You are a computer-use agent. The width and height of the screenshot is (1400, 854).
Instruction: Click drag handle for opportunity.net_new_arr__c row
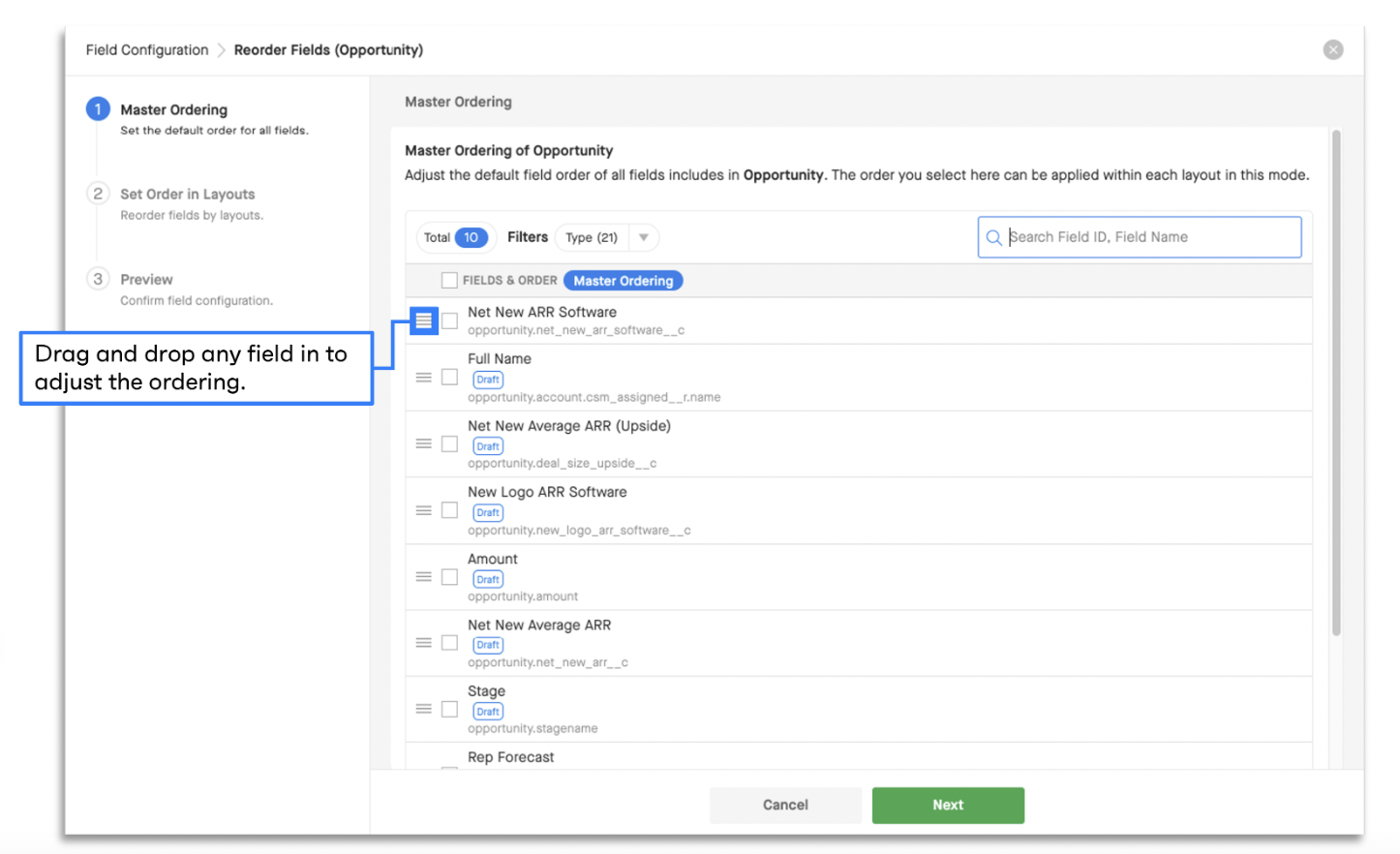point(423,643)
